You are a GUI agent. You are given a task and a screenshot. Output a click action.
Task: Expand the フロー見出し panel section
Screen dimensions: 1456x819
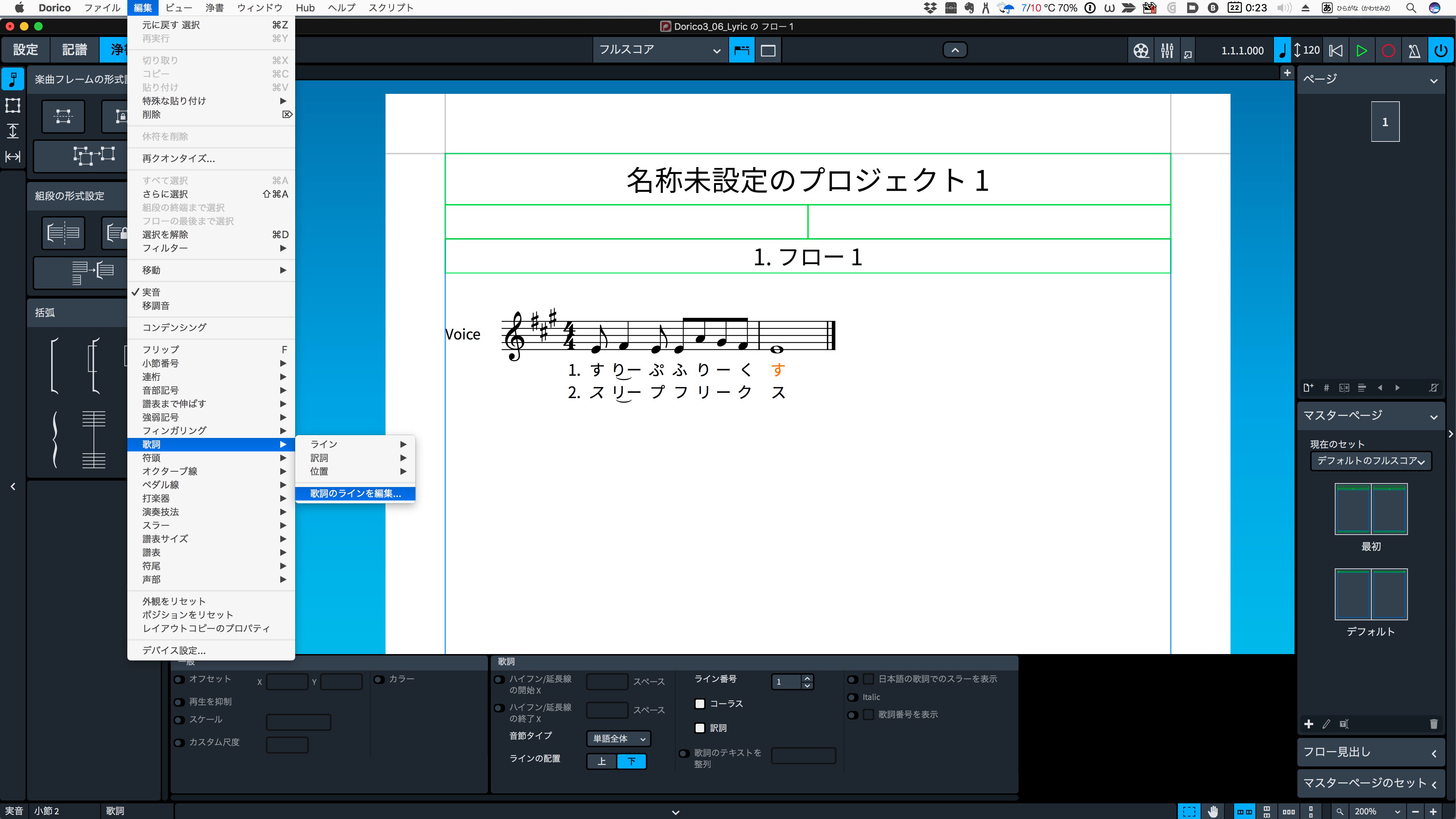click(x=1370, y=753)
